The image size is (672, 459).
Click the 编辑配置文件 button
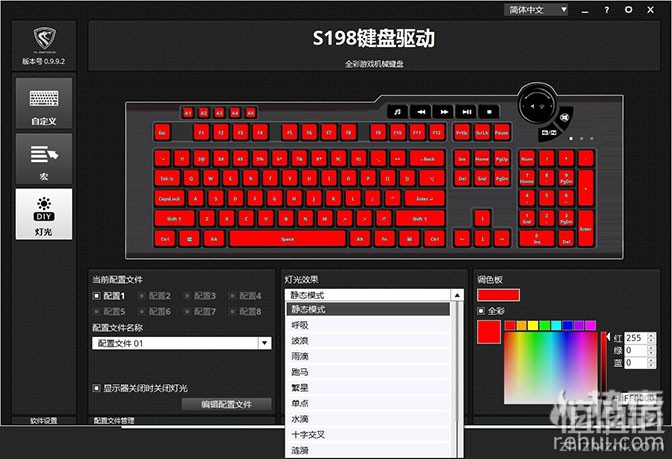click(227, 404)
